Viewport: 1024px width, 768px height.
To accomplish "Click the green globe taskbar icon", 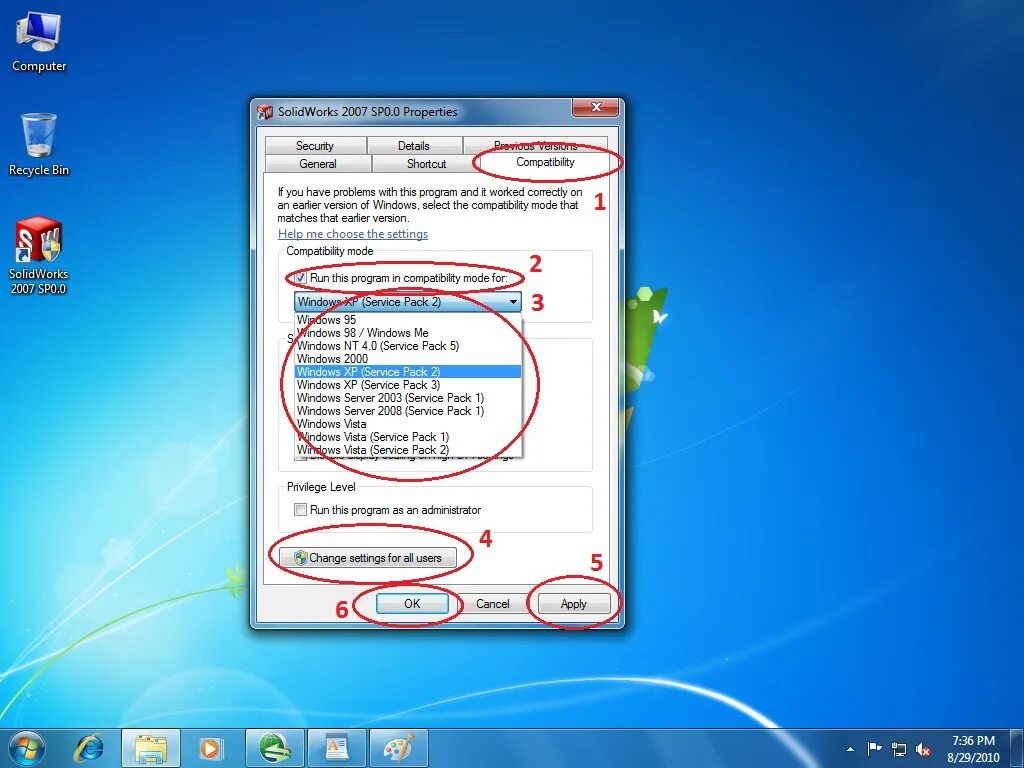I will pos(274,748).
